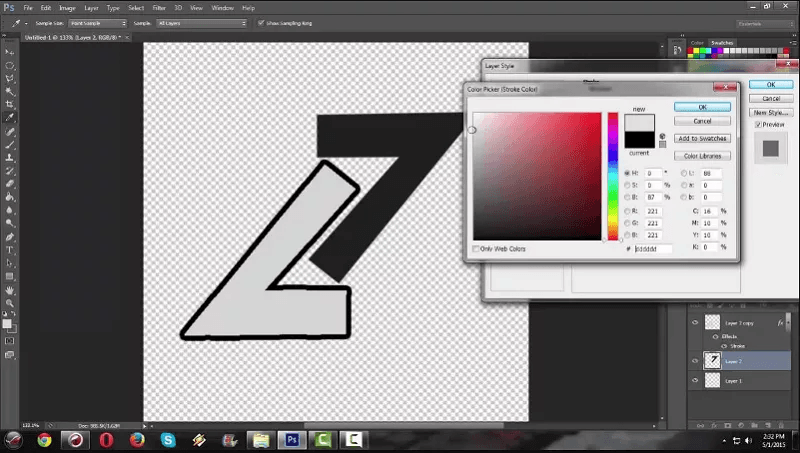Open the Essentials workspace dropdown

[x=765, y=23]
